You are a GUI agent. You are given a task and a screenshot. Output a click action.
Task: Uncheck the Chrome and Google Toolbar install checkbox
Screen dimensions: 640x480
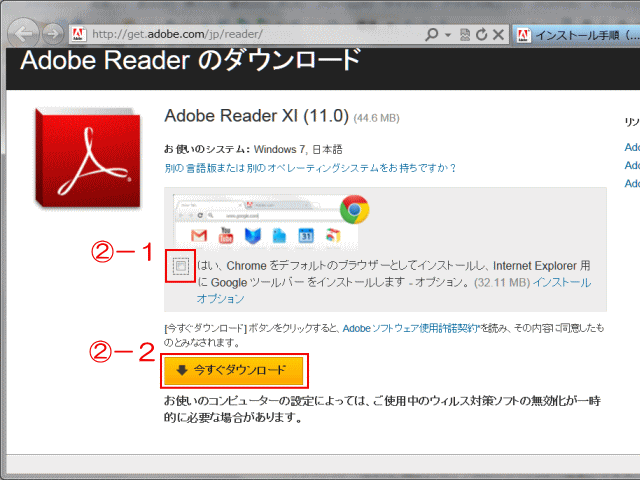pos(180,266)
